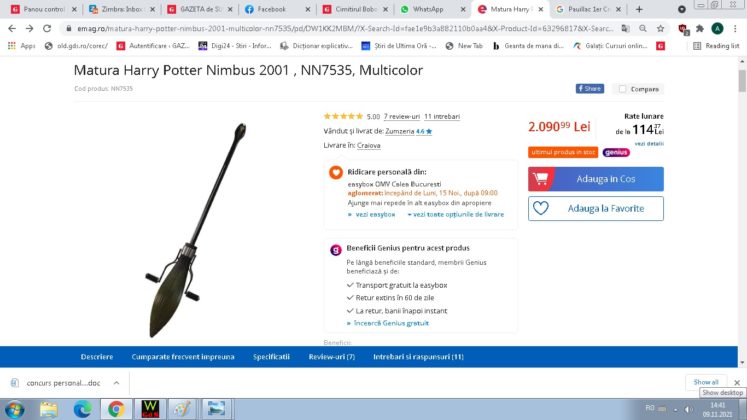
Task: Click the five-star rating display
Action: [x=343, y=116]
